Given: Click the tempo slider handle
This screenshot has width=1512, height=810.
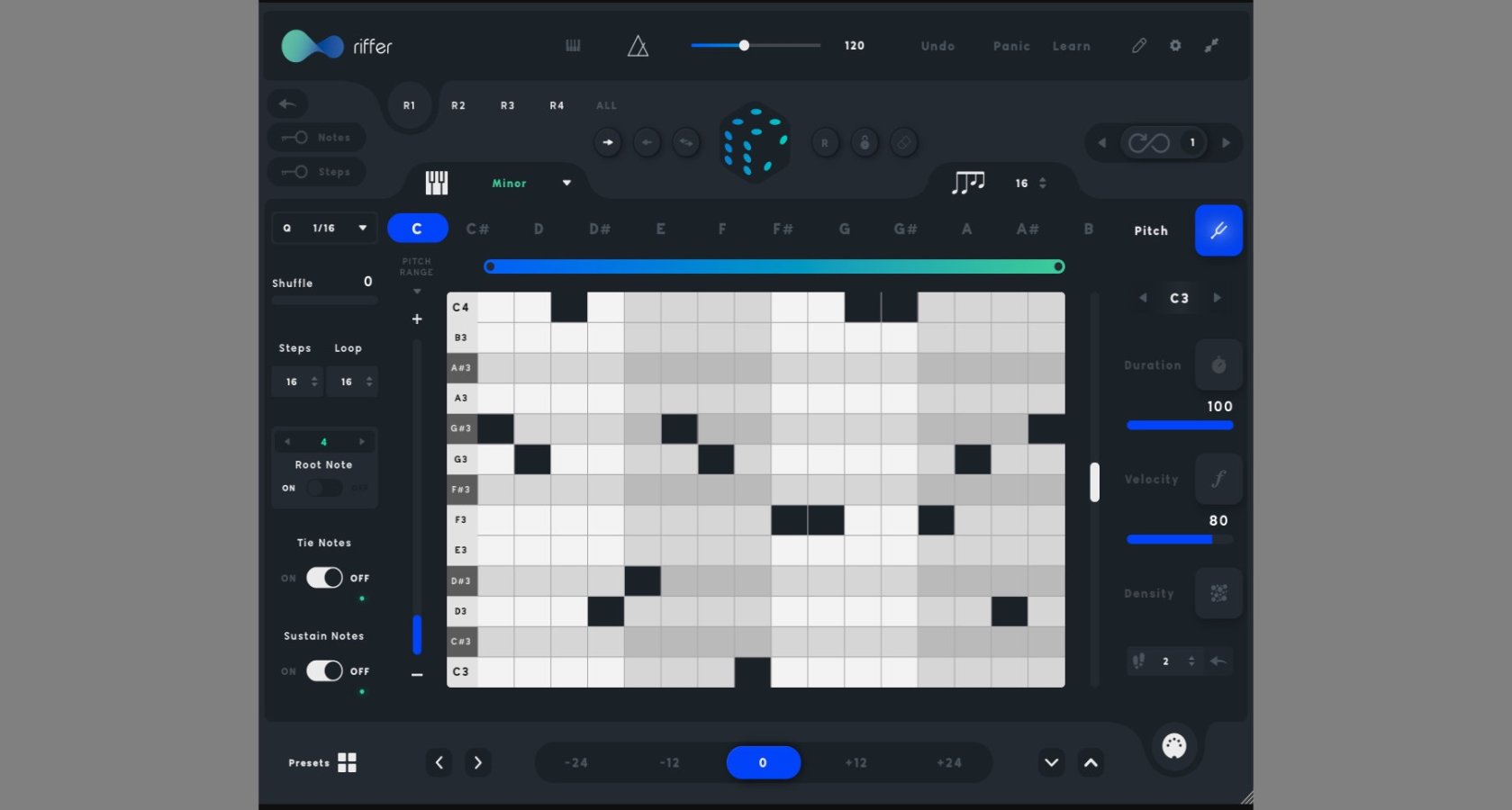Looking at the screenshot, I should (x=744, y=45).
